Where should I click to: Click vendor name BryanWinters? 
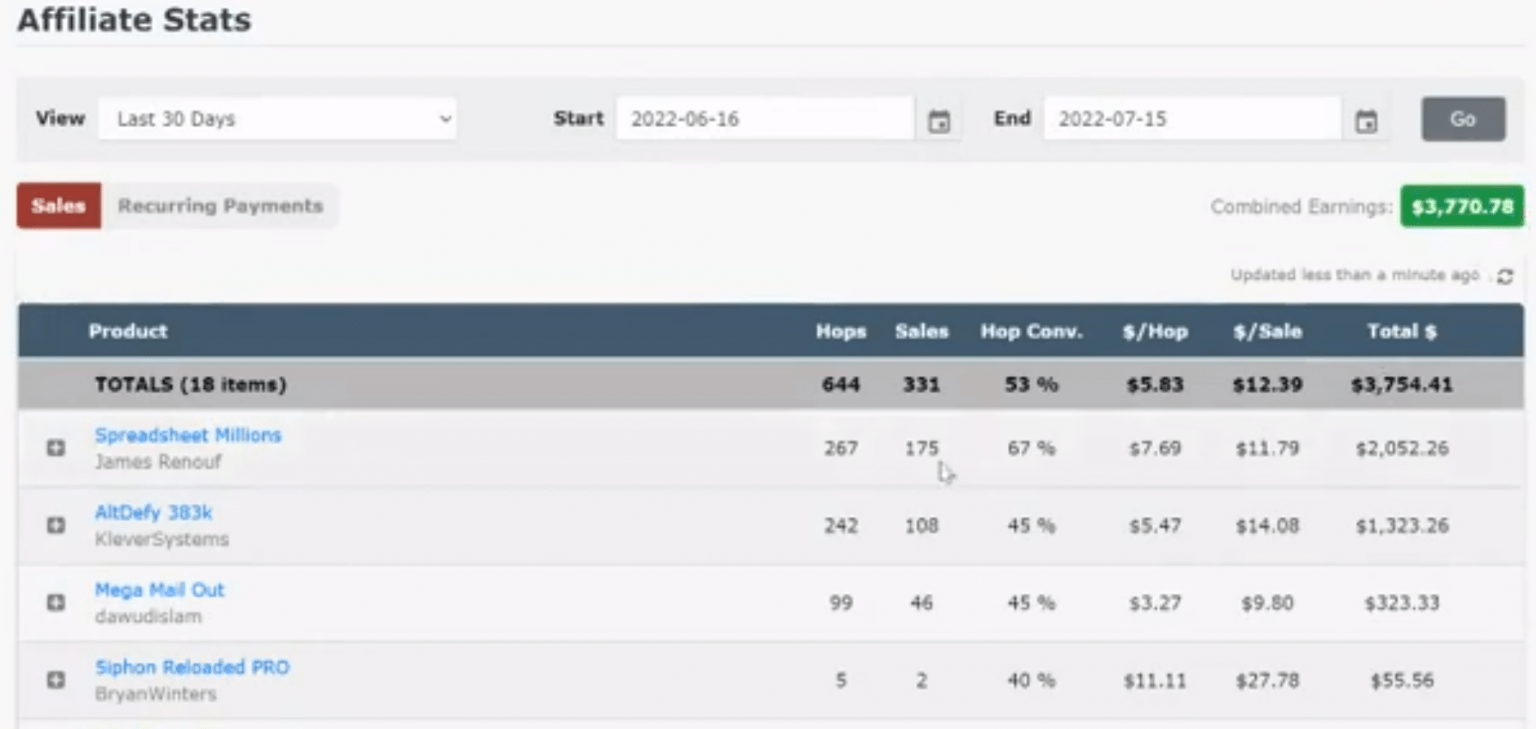click(x=155, y=693)
